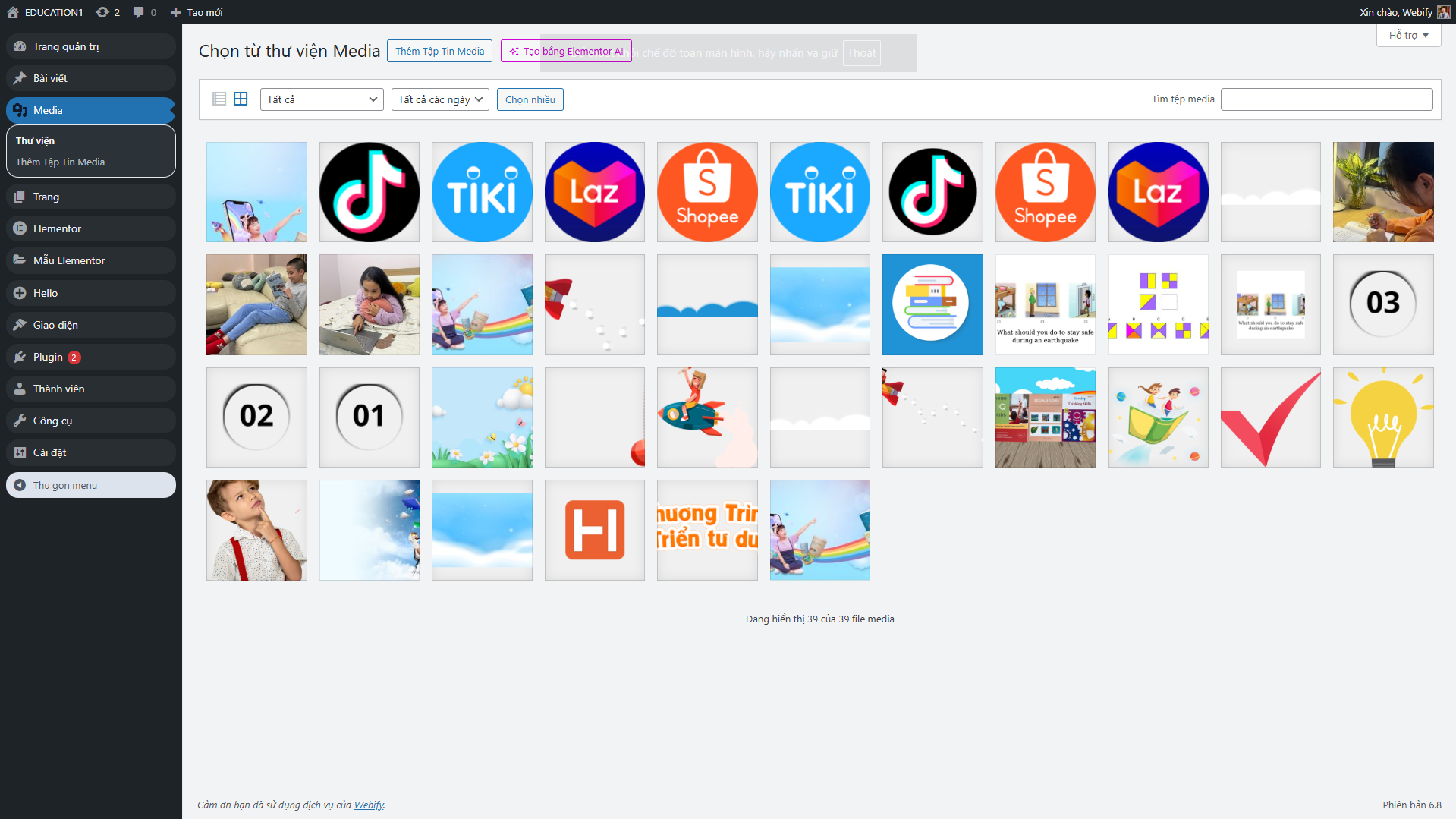Go to Giao diện menu
This screenshot has width=1456, height=819.
91,325
